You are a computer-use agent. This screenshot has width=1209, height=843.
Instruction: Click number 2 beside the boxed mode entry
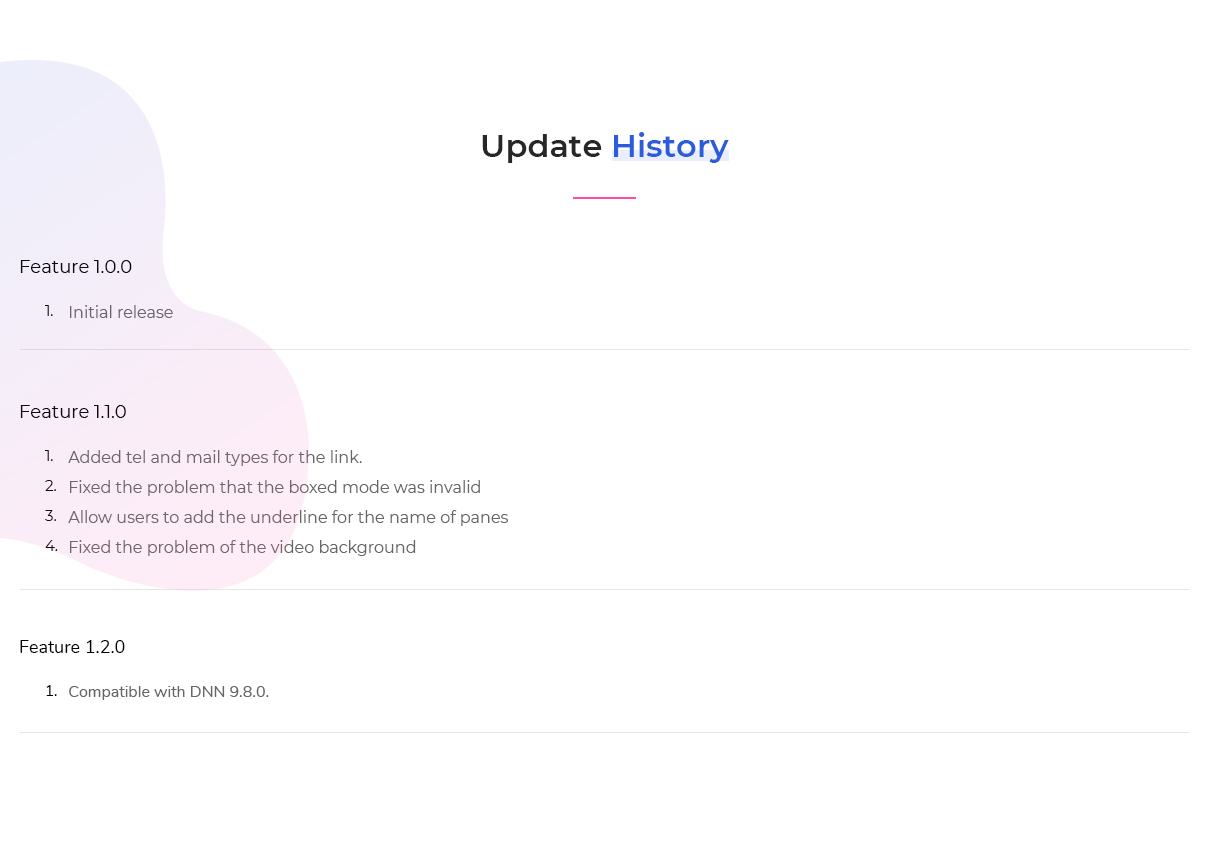point(50,486)
